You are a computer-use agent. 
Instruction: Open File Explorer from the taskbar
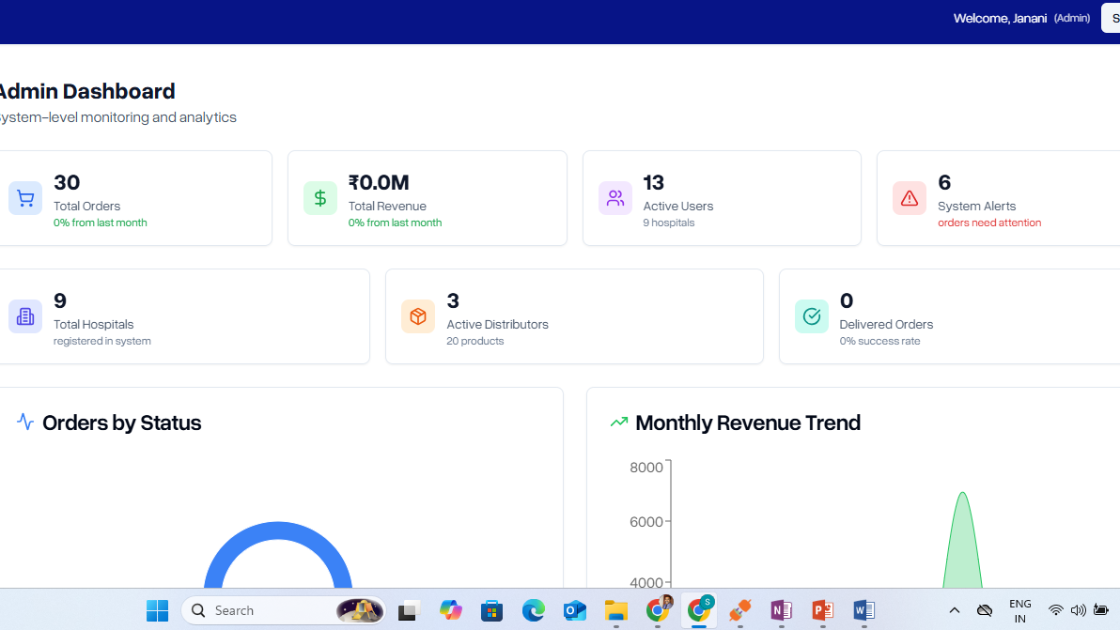[616, 611]
